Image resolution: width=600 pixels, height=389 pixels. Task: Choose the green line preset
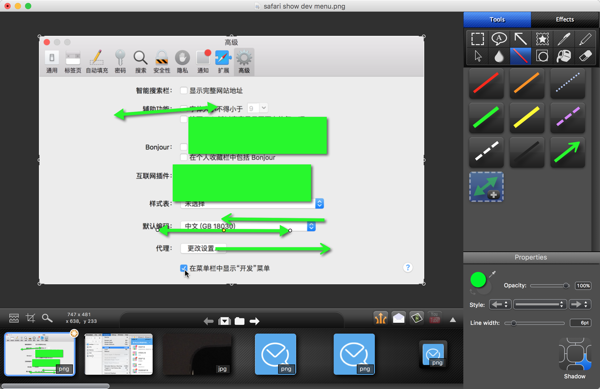pos(486,117)
